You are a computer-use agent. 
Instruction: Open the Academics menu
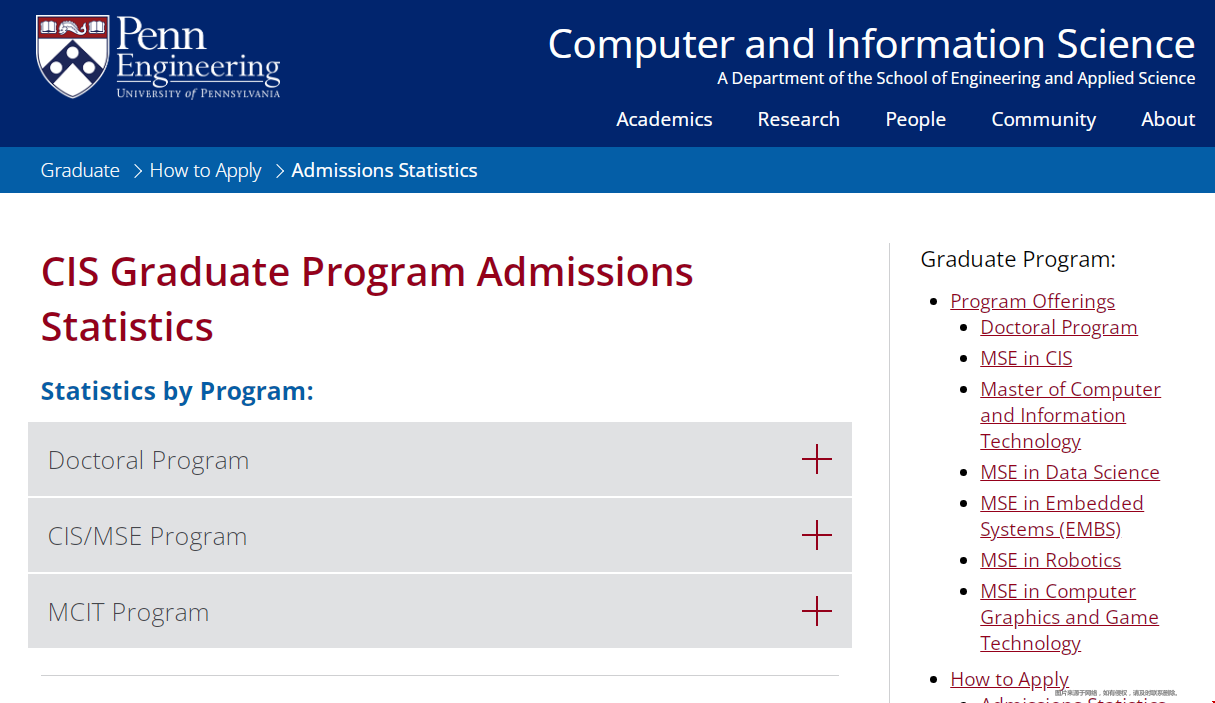664,119
